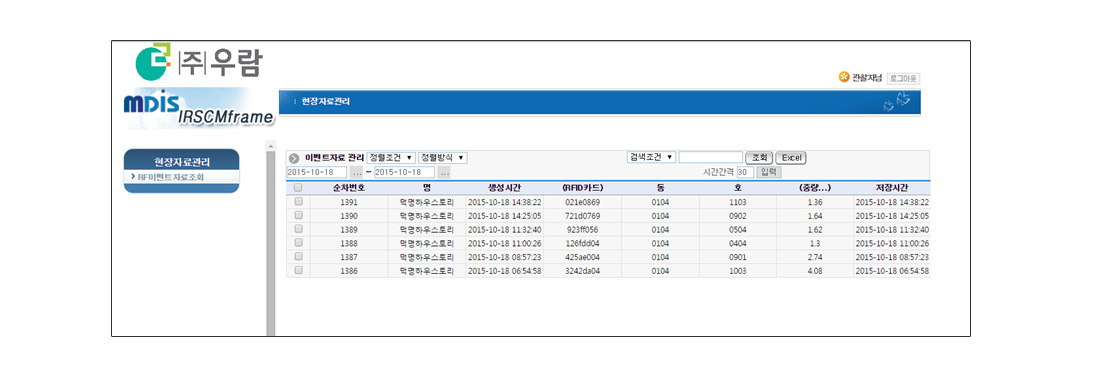Viewport: 1100px width, 383px height.
Task: Click the (중량...) column header
Action: (815, 188)
